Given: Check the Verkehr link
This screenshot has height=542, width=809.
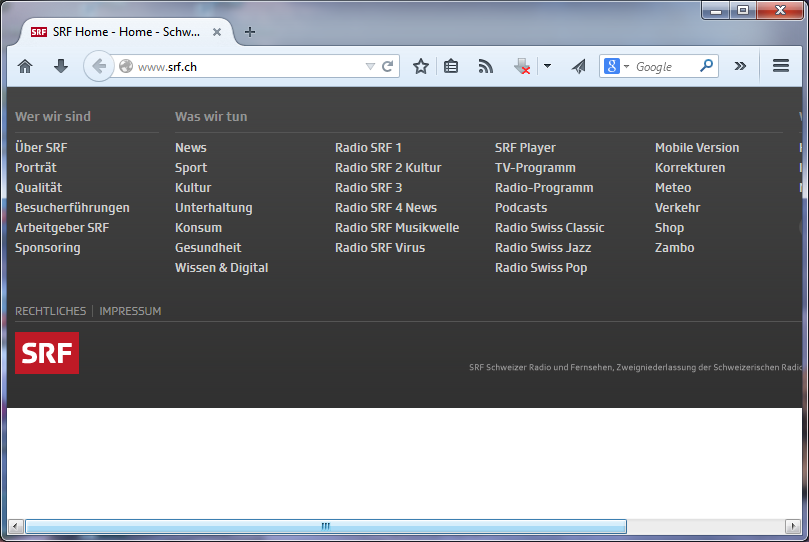Looking at the screenshot, I should pyautogui.click(x=677, y=208).
